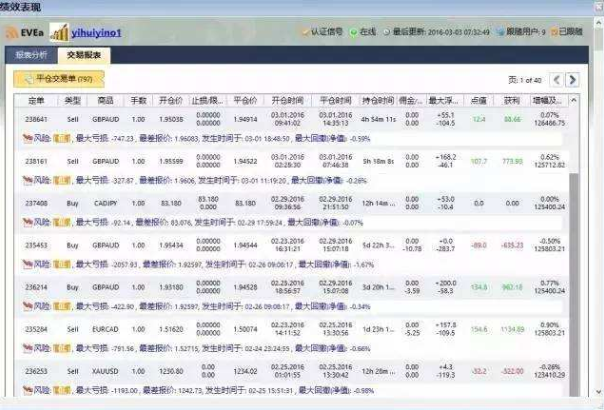
Task: Click the vertical scrollbar of the trades table
Action: (x=573, y=250)
